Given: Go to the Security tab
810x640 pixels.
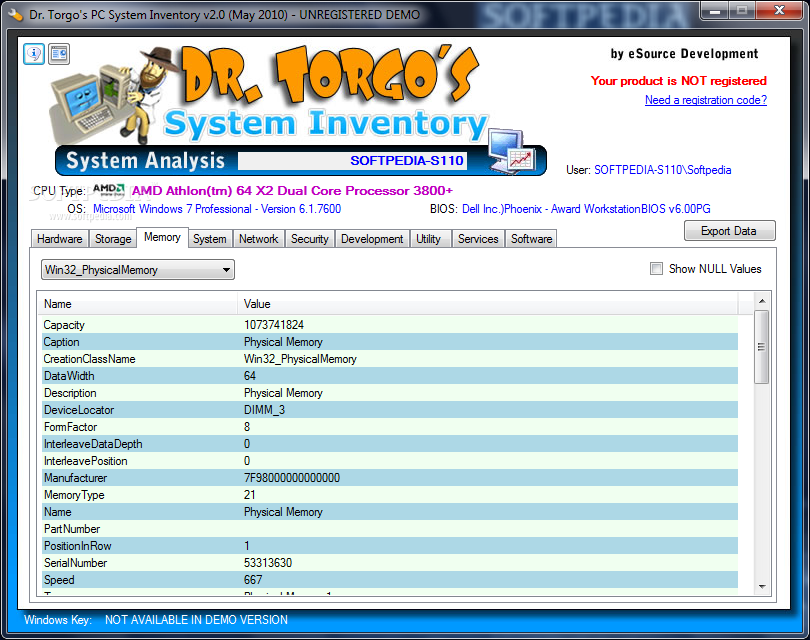Looking at the screenshot, I should pos(309,239).
